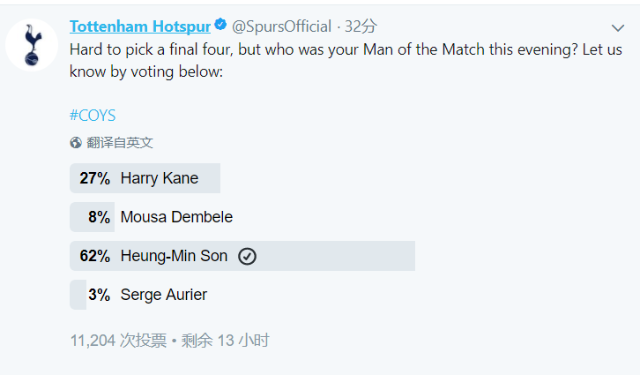Screen dimensions: 640x375
Task: Click the 62% result bar percentage
Action: click(95, 256)
